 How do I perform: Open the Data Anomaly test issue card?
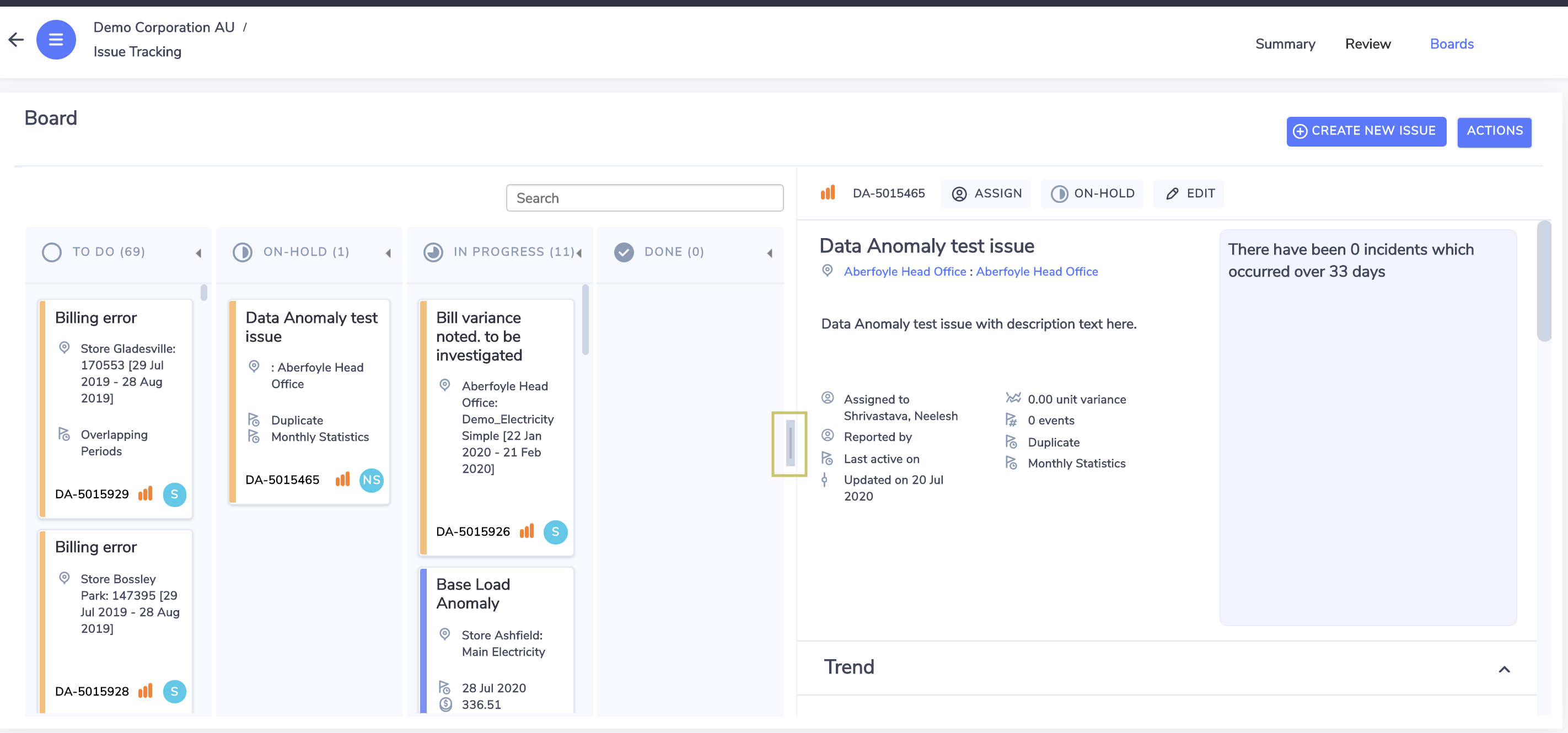(x=309, y=401)
